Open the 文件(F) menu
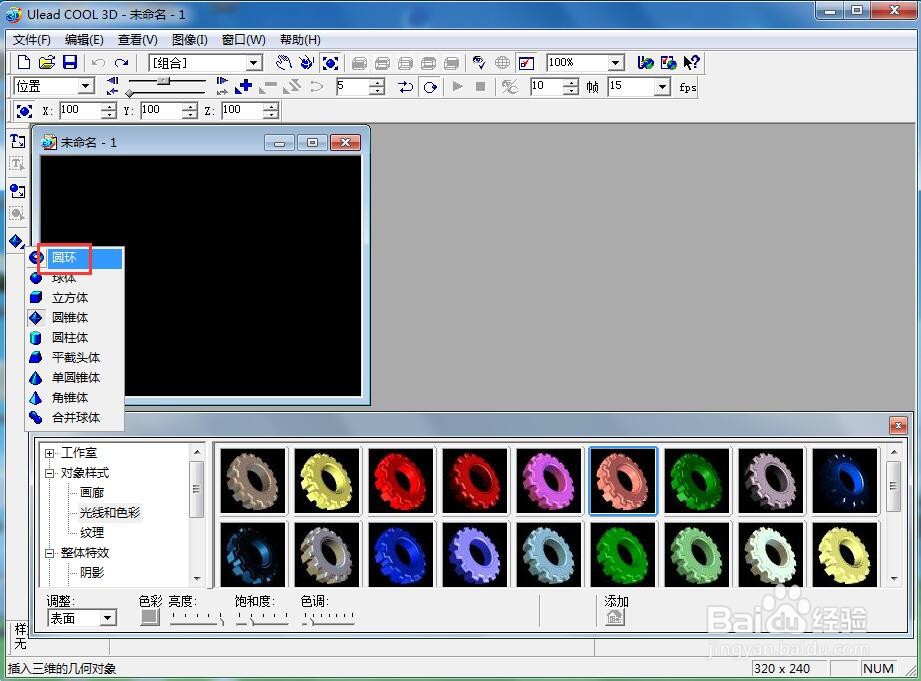Screen dimensions: 921x681 tap(32, 40)
